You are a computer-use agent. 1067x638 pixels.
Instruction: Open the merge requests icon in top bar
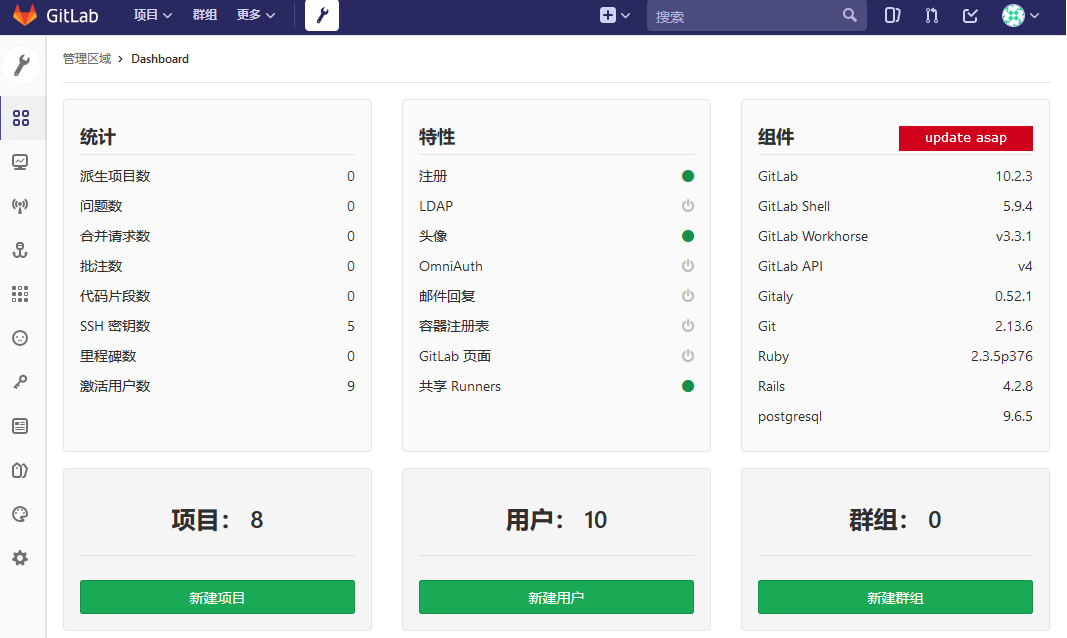[932, 15]
